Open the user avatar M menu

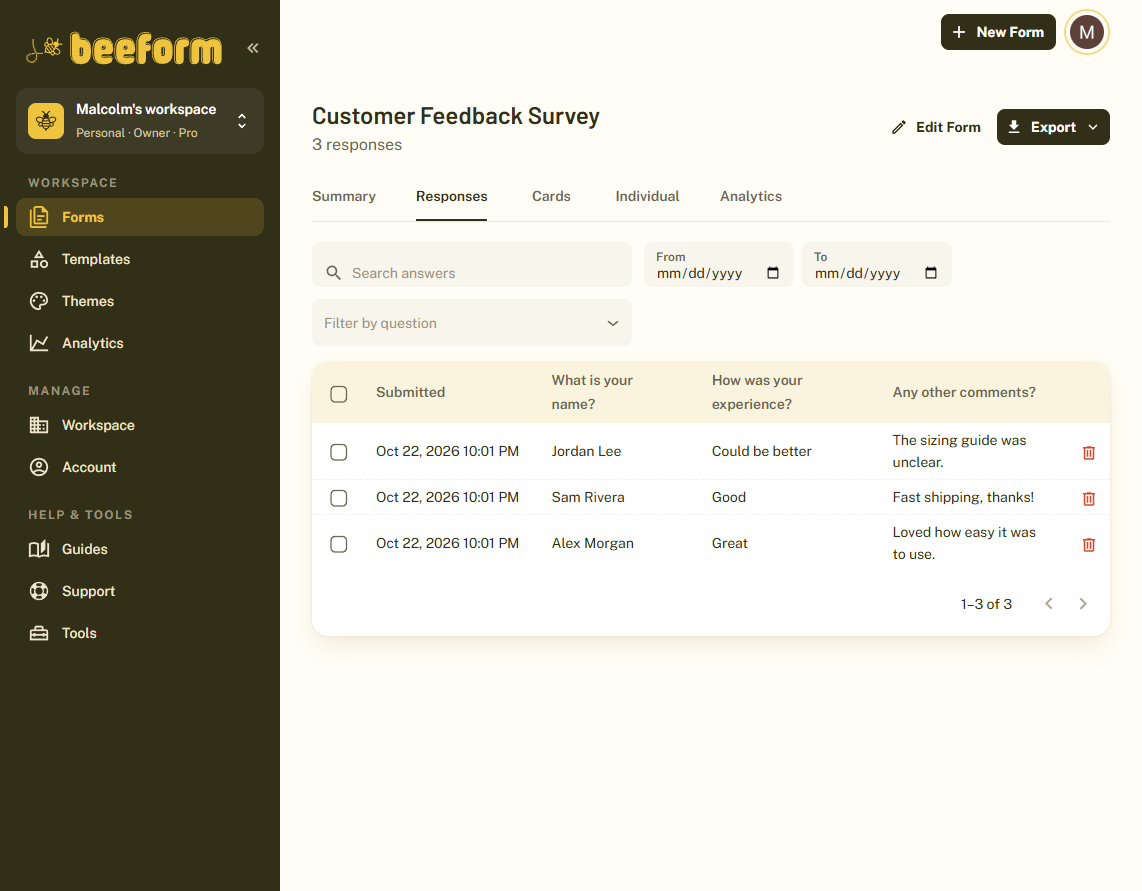[1086, 32]
